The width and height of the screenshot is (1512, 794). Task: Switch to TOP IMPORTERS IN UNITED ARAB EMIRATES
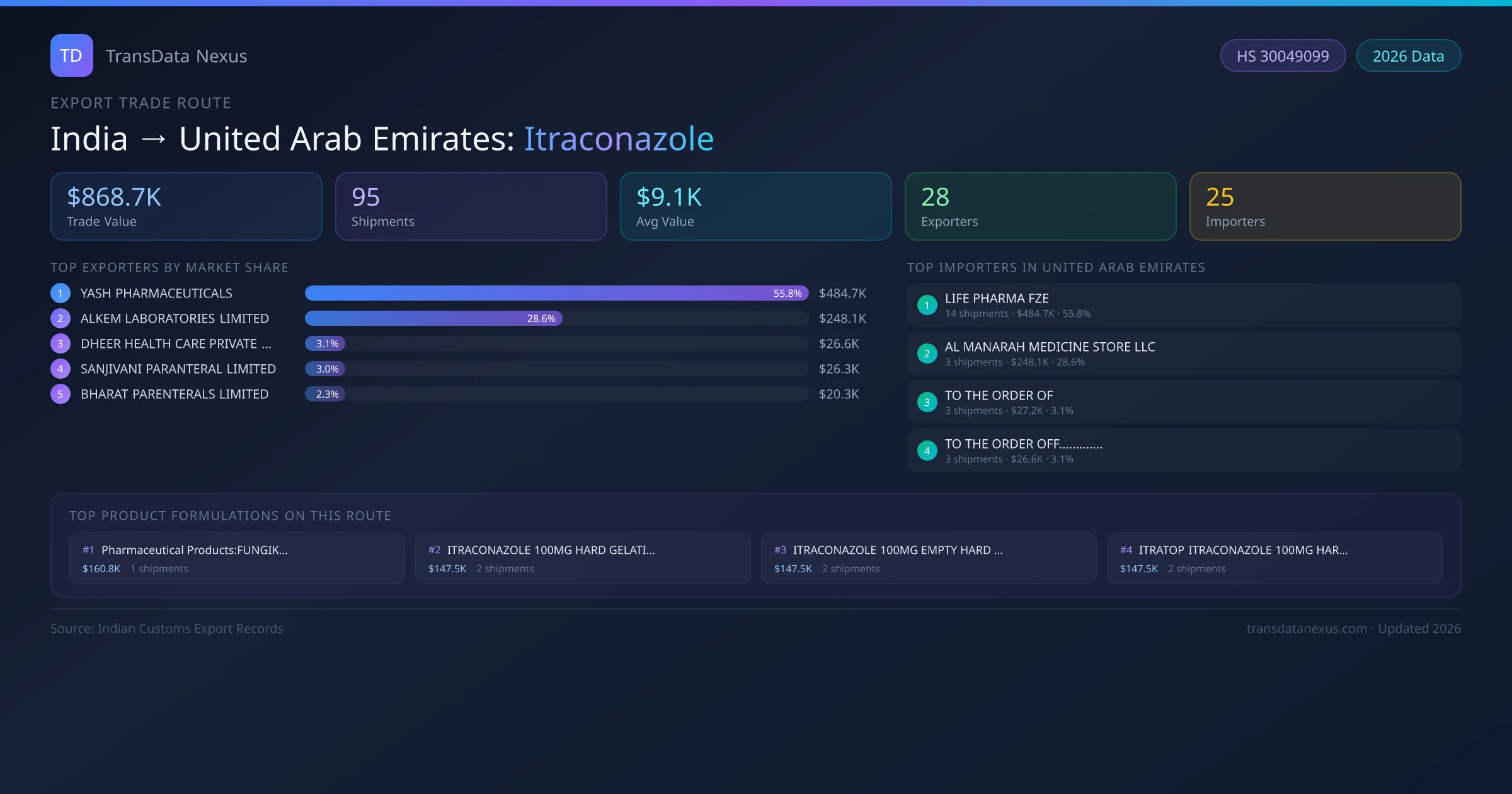1057,267
